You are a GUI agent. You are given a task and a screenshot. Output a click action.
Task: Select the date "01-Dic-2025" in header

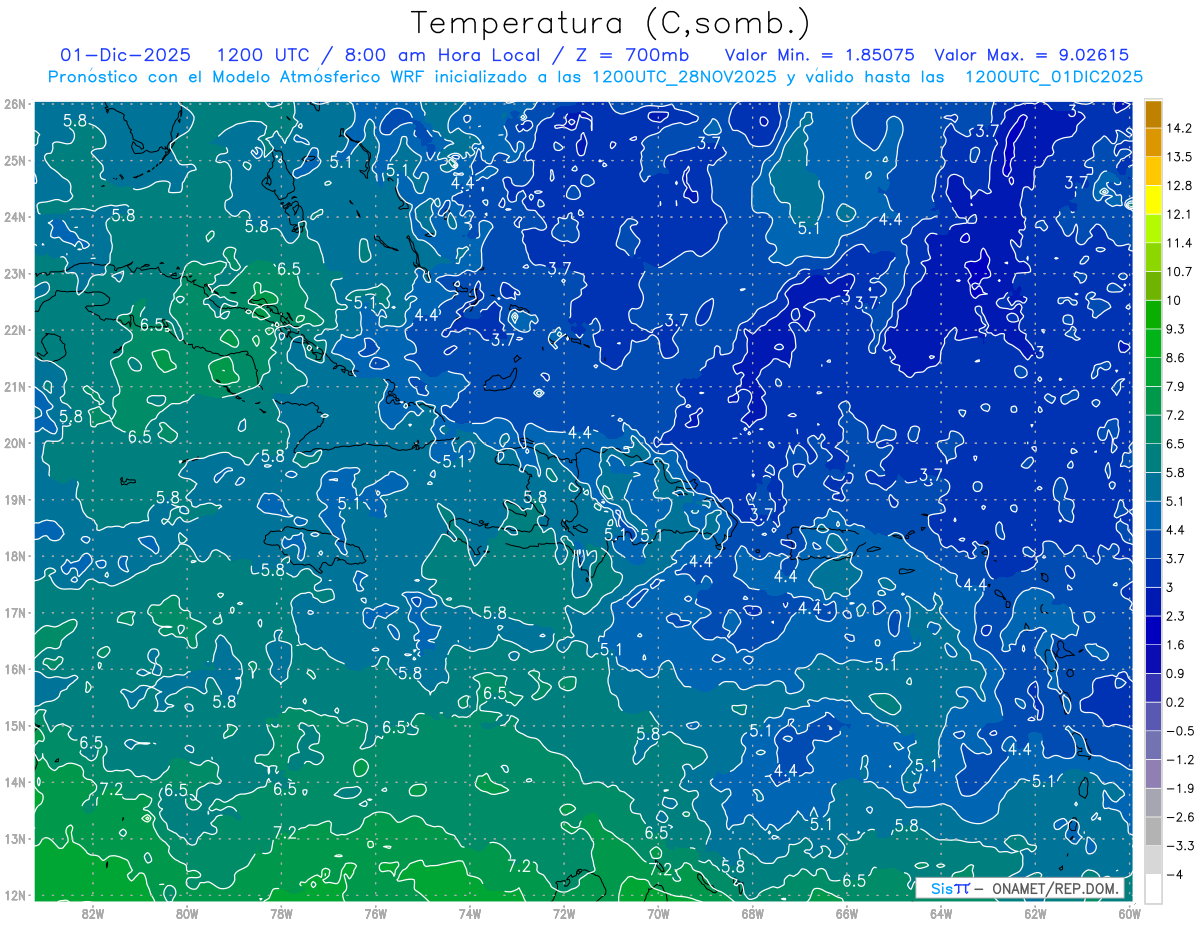click(x=123, y=55)
